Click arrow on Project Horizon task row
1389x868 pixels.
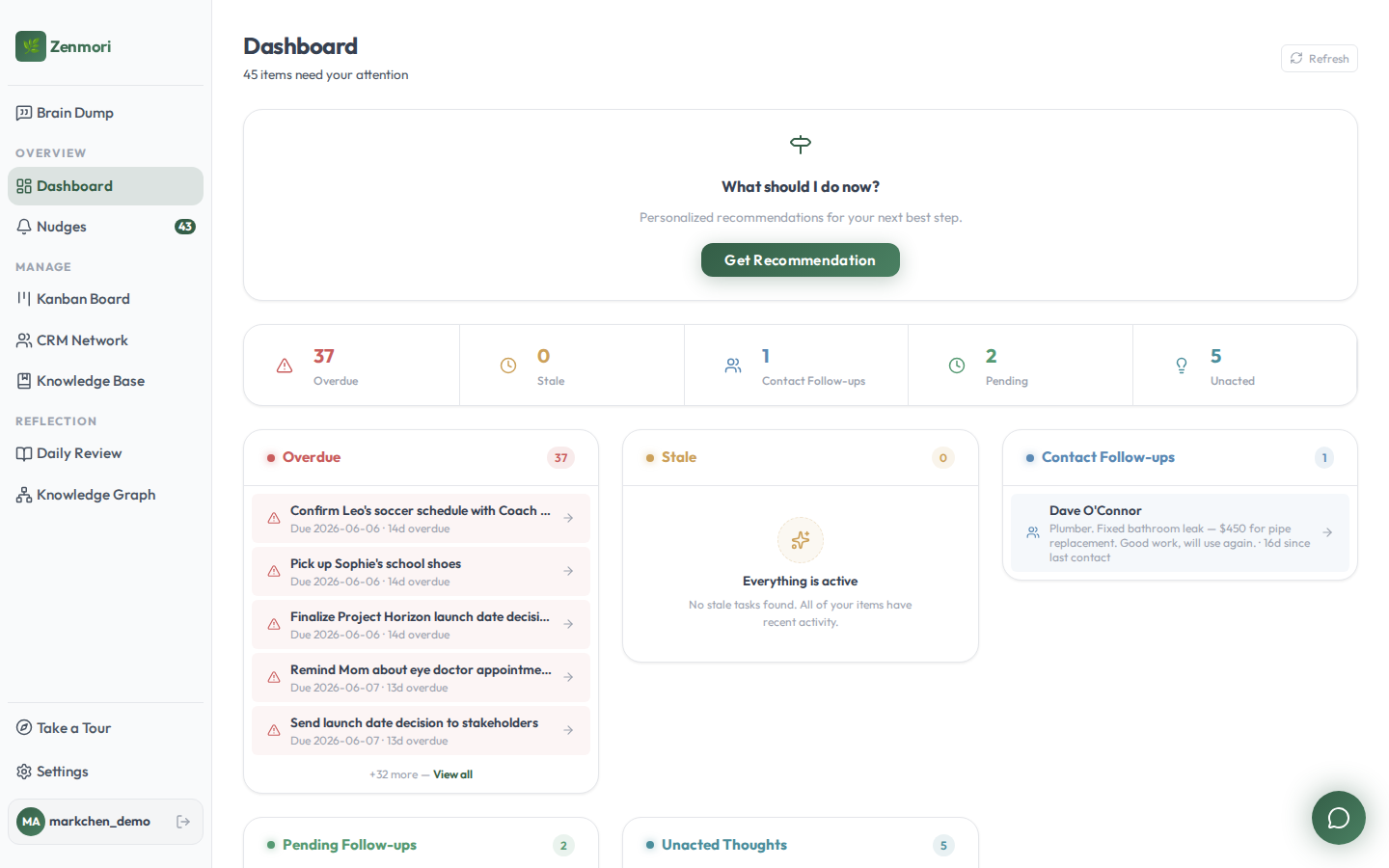coord(568,624)
